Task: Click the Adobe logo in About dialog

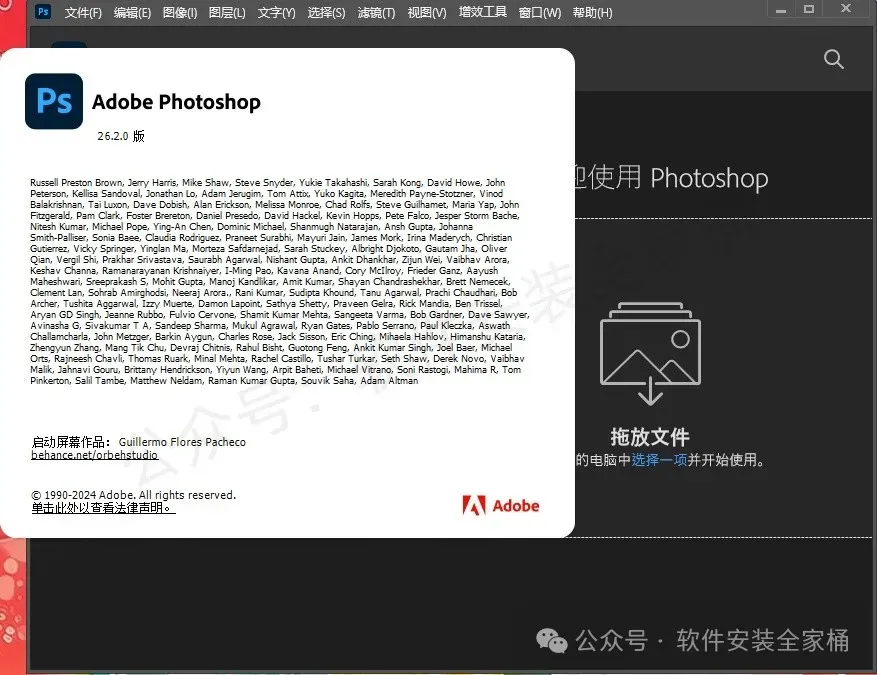Action: pos(501,506)
